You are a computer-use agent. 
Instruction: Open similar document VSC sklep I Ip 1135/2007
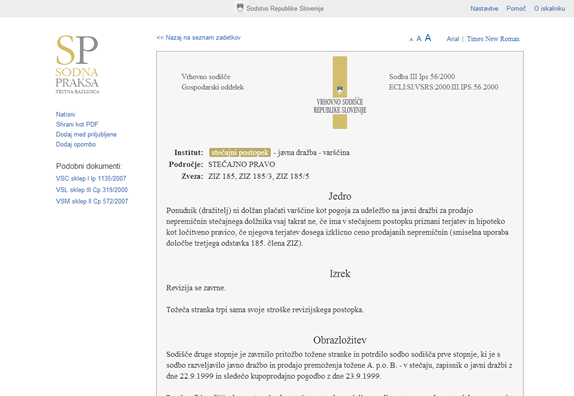point(91,178)
